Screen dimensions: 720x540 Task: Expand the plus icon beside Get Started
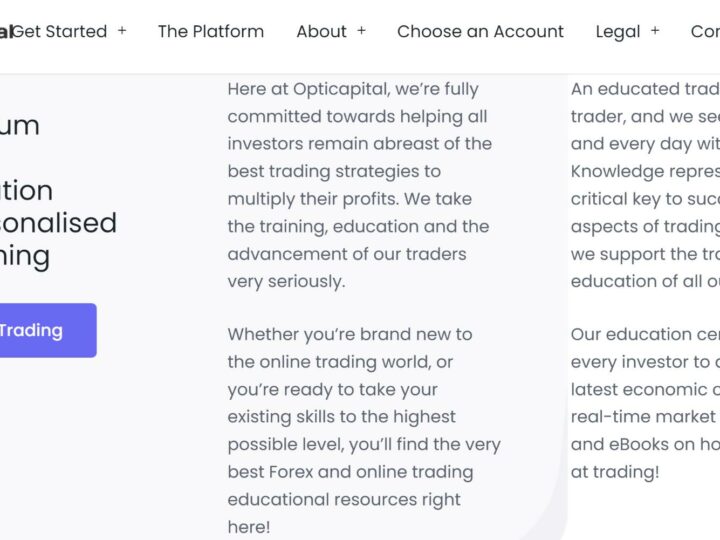(x=122, y=31)
